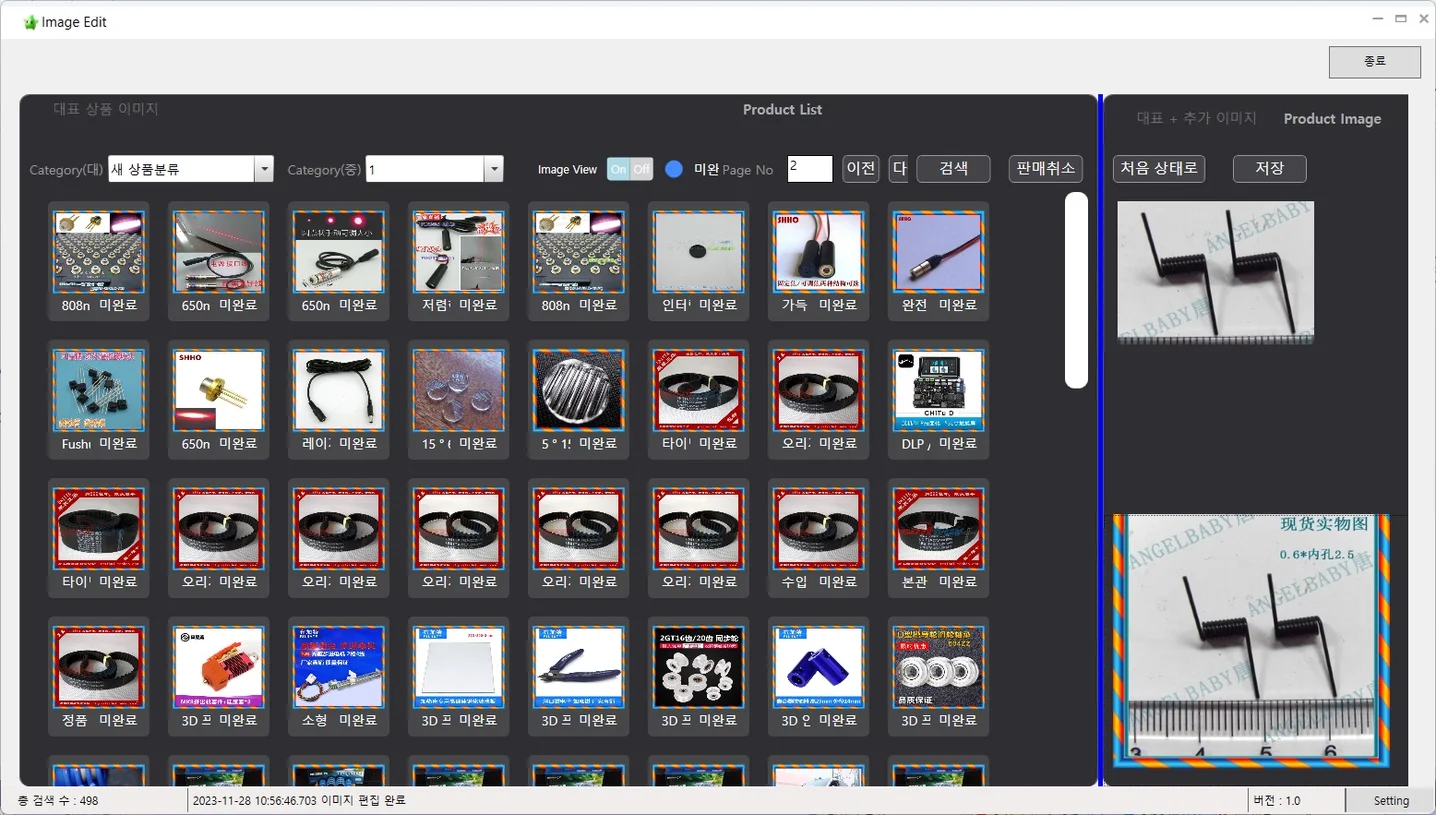The height and width of the screenshot is (815, 1436).
Task: Select the 650n red laser line thumbnail
Action: point(218,251)
